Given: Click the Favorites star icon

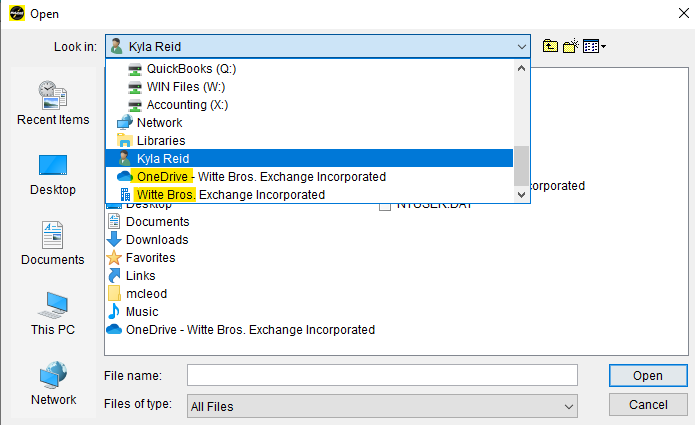Looking at the screenshot, I should pos(114,257).
